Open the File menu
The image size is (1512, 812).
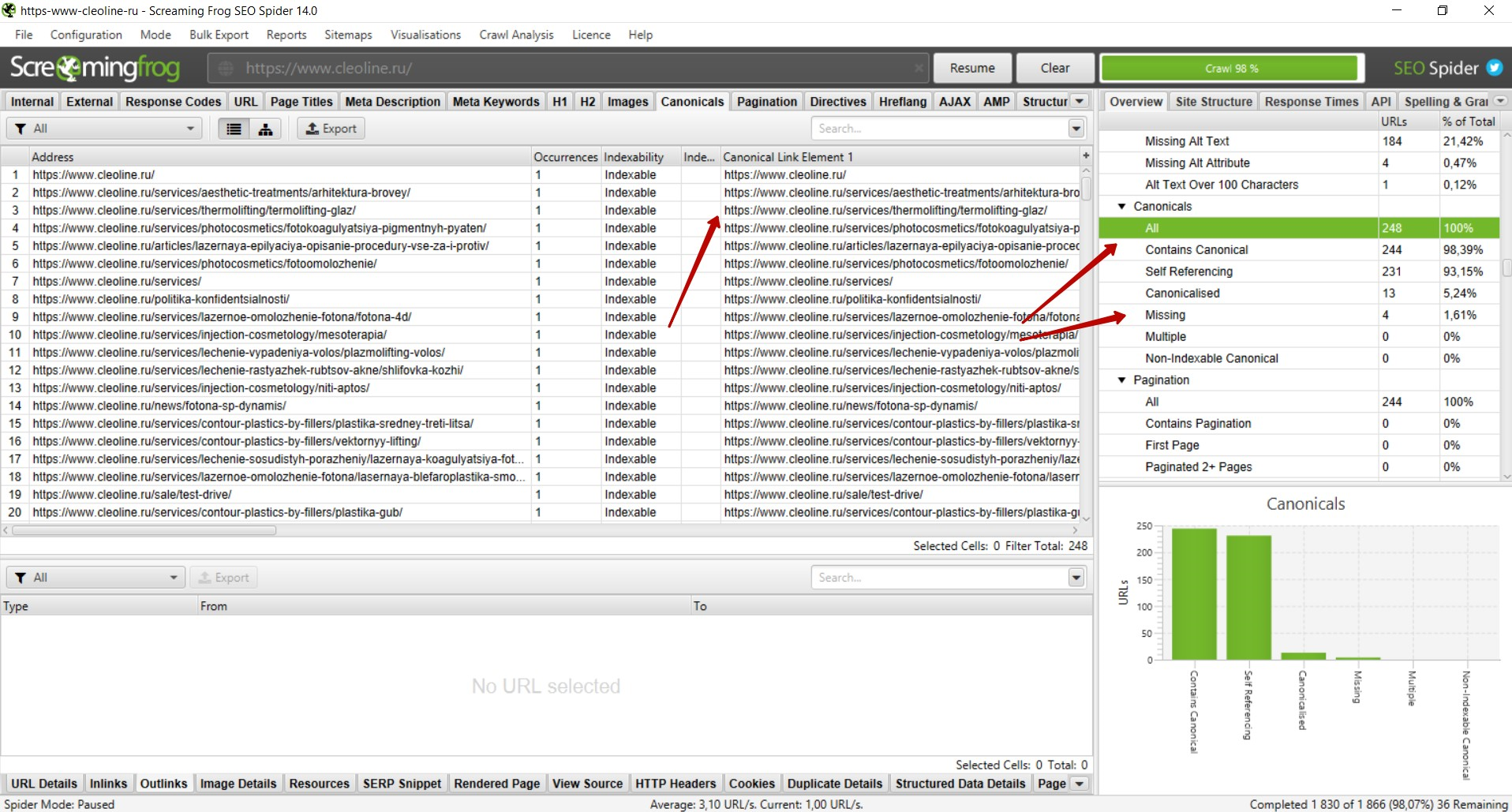coord(24,35)
